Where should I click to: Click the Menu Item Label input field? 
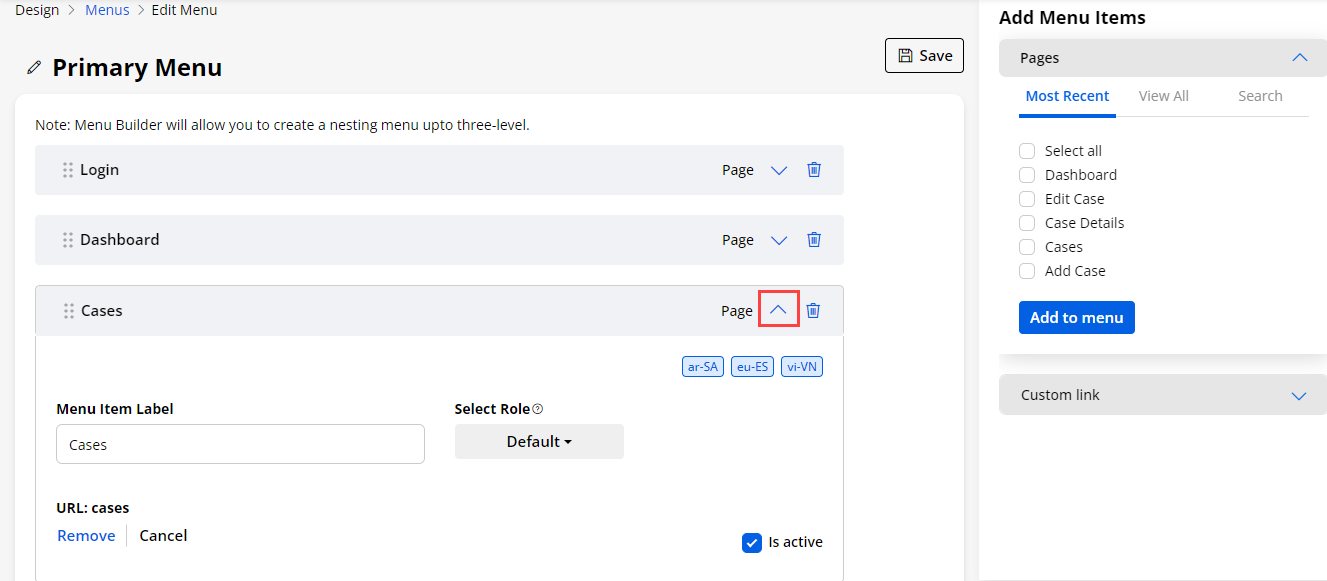point(240,445)
